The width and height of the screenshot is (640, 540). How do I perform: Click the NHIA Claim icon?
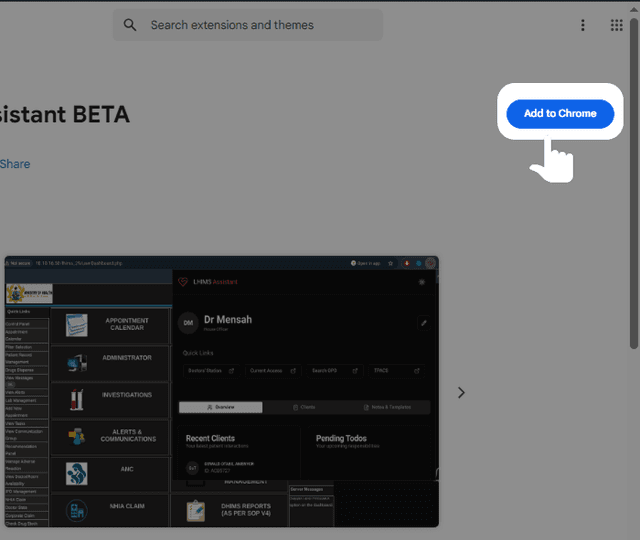point(77,510)
